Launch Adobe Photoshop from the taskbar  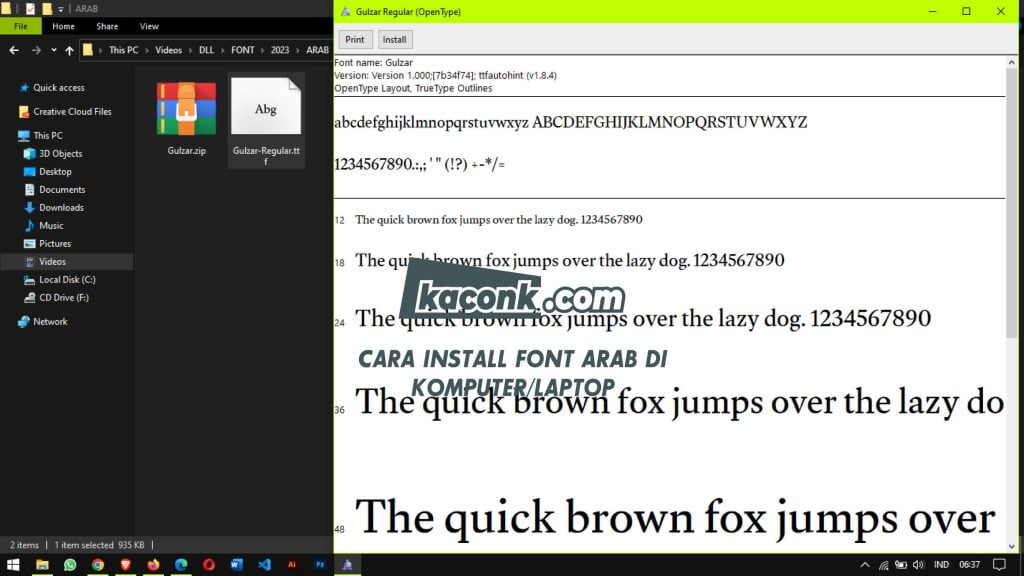click(320, 564)
